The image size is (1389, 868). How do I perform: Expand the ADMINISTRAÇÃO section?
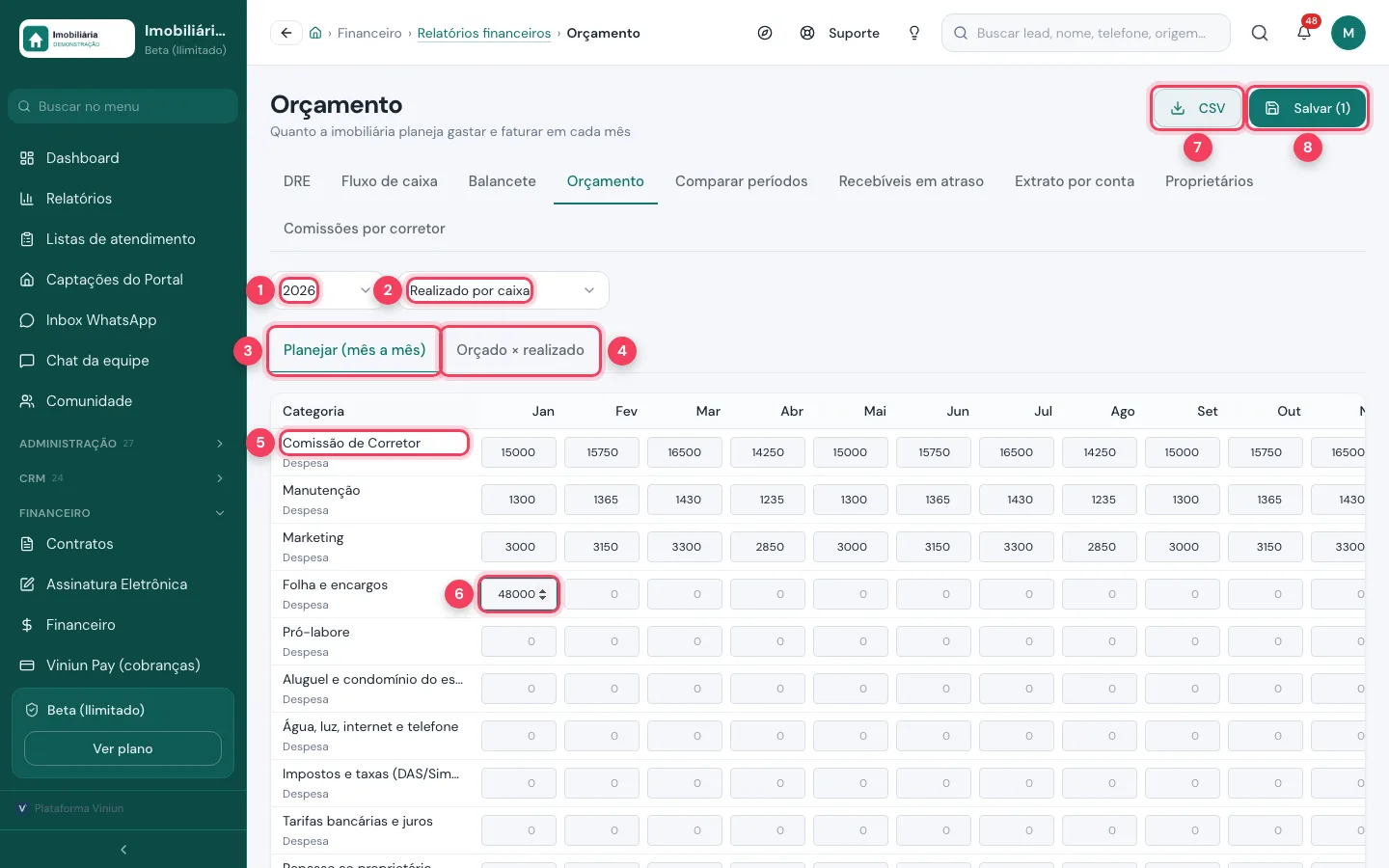tap(123, 444)
